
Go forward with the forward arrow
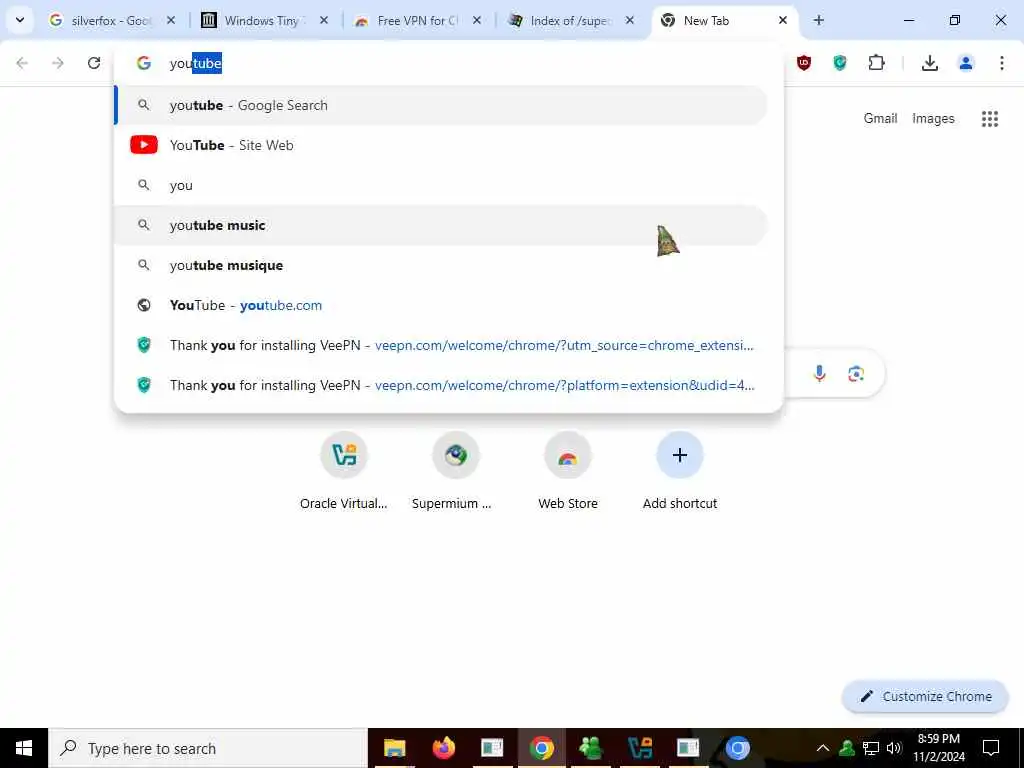click(58, 63)
